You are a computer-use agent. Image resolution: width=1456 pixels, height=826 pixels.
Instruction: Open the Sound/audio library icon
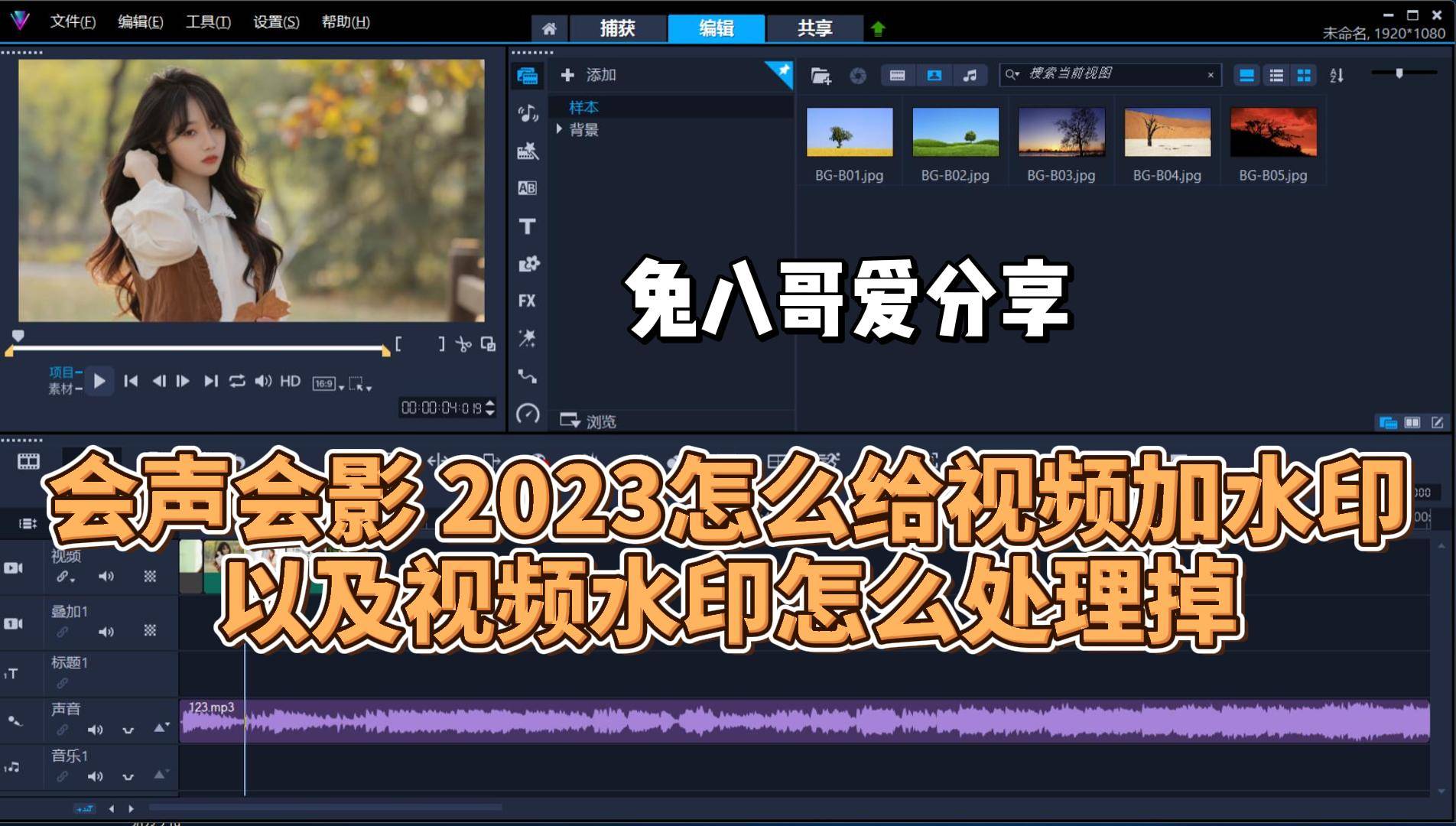pyautogui.click(x=528, y=113)
